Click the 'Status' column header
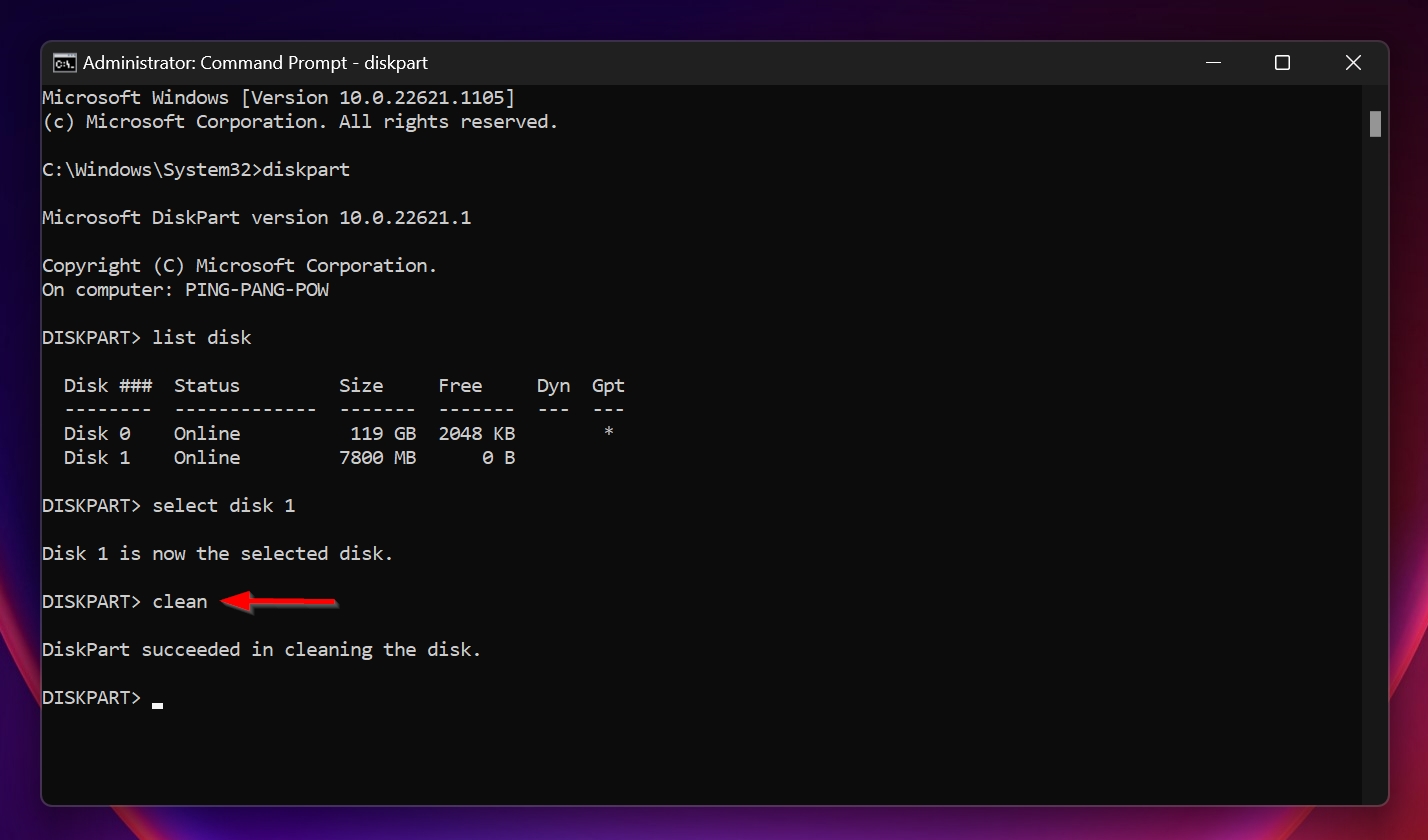This screenshot has height=840, width=1428. pos(207,386)
